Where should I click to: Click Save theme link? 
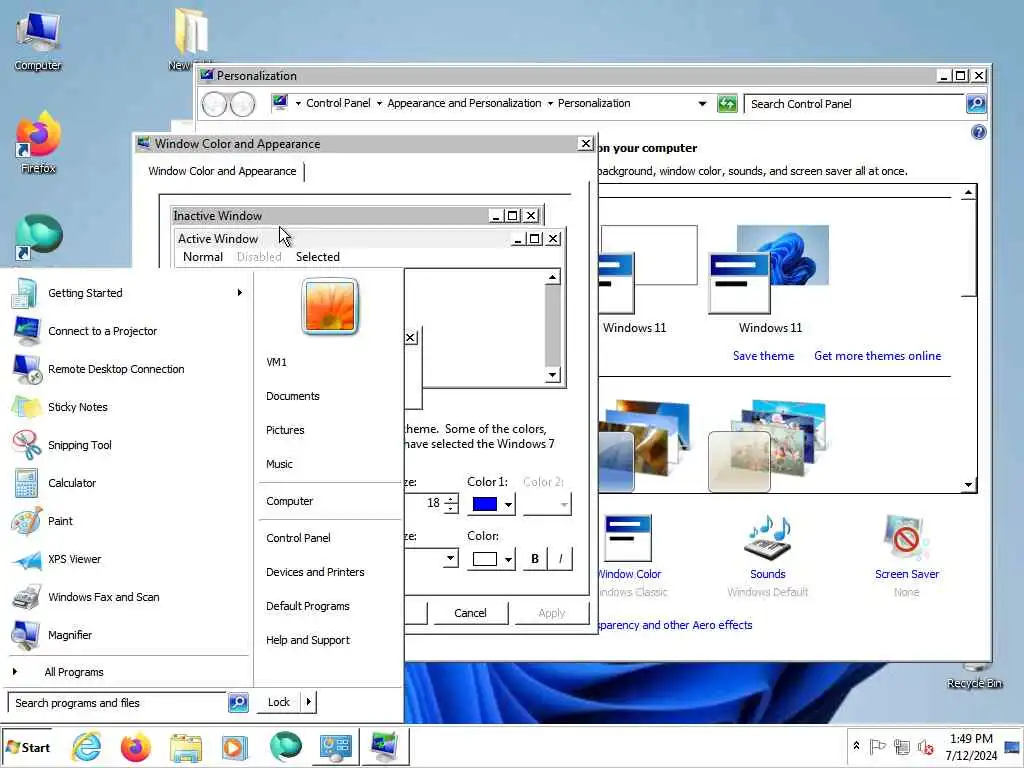763,356
